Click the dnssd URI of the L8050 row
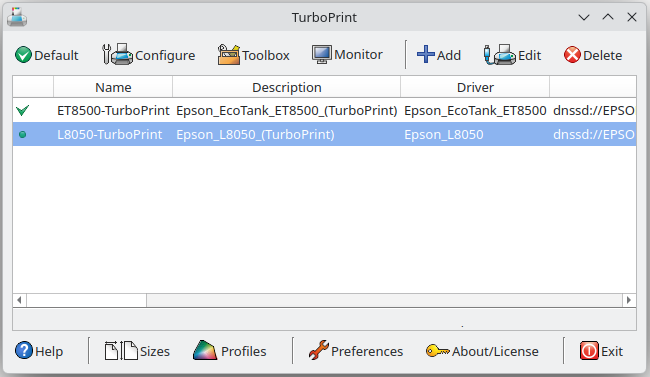Screen dimensions: 650x377 click(594, 134)
